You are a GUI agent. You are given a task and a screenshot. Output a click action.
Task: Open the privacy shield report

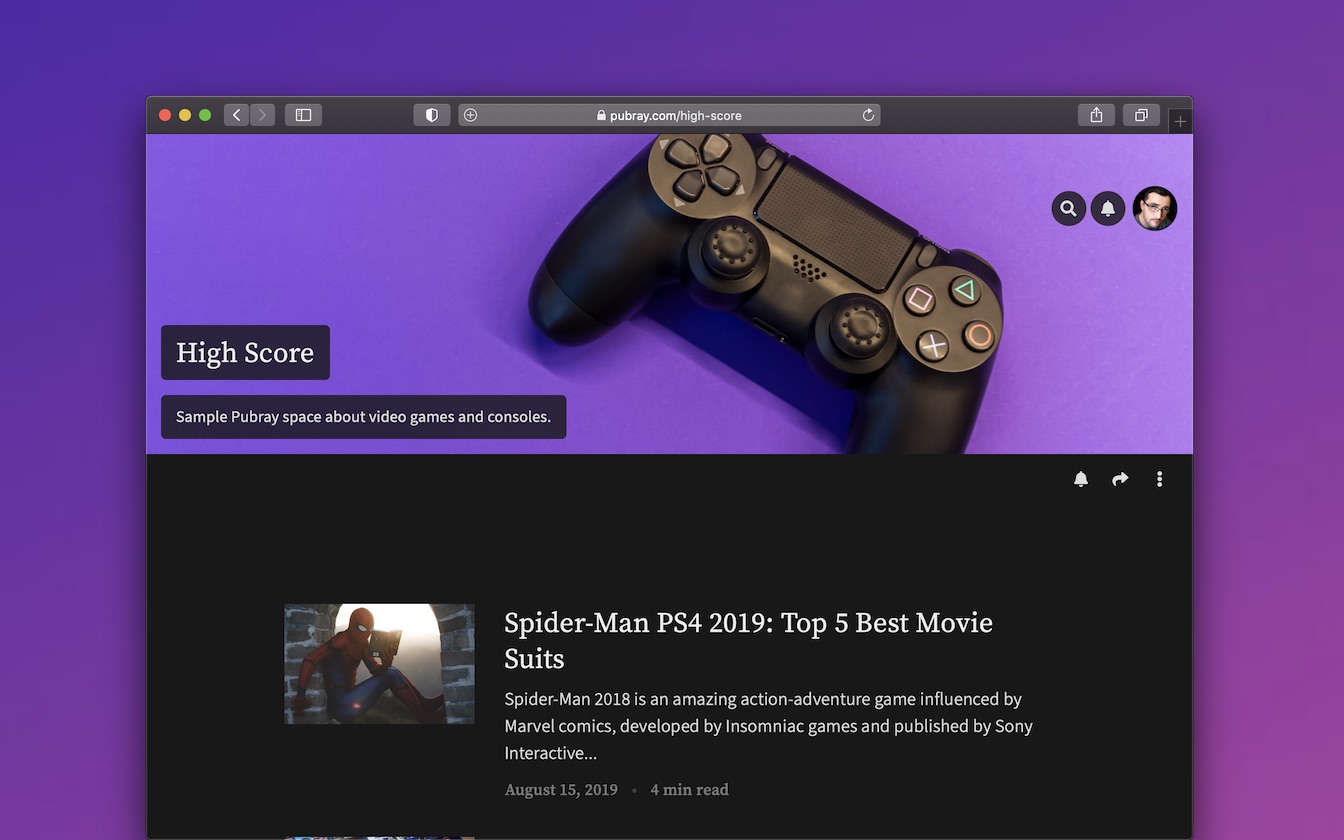(432, 115)
